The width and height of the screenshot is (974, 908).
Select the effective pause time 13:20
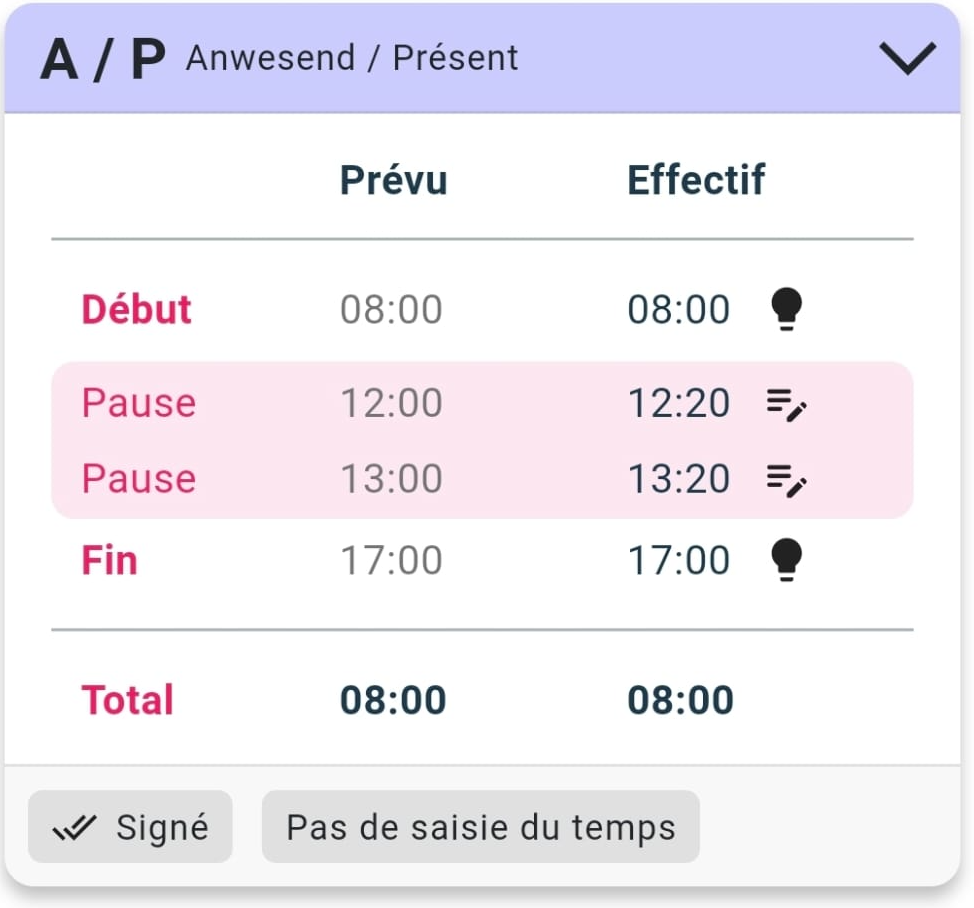click(678, 480)
